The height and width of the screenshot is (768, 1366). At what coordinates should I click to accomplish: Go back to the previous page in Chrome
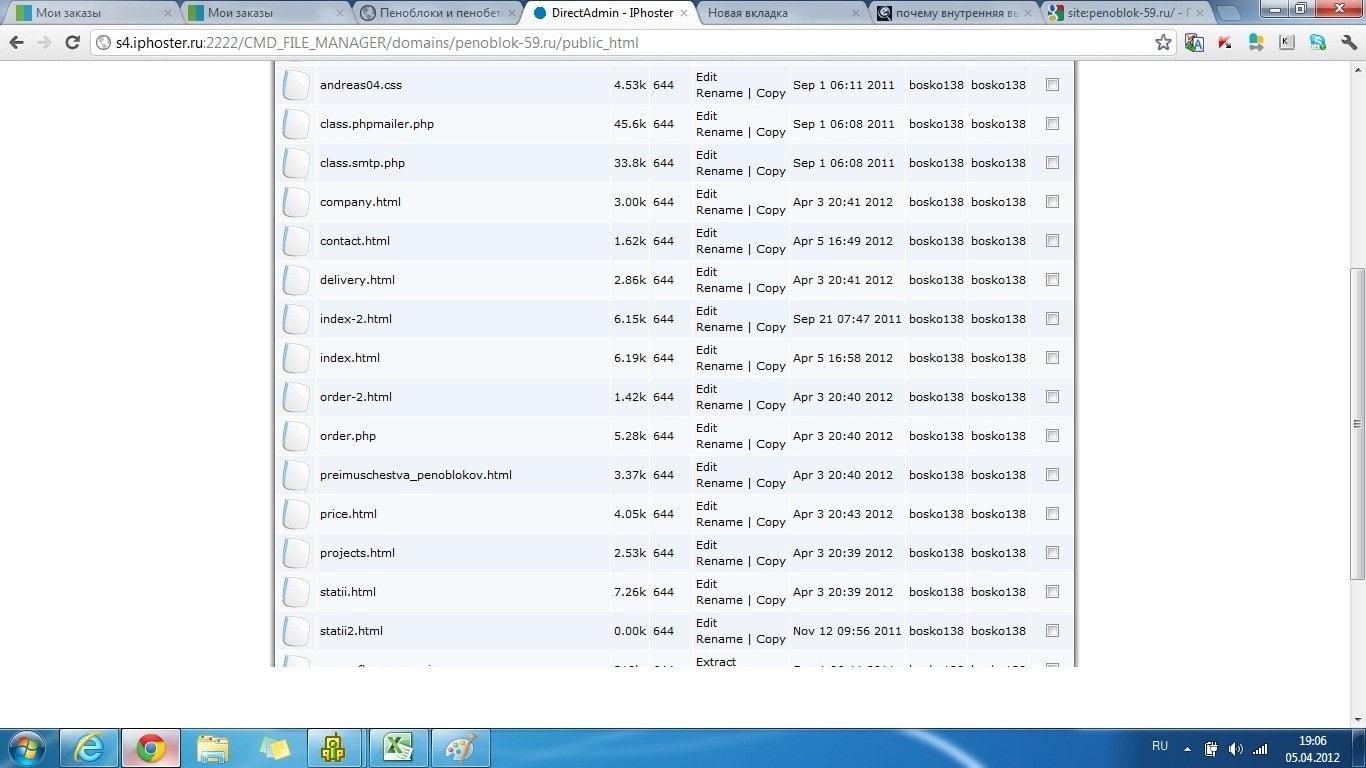[x=16, y=43]
